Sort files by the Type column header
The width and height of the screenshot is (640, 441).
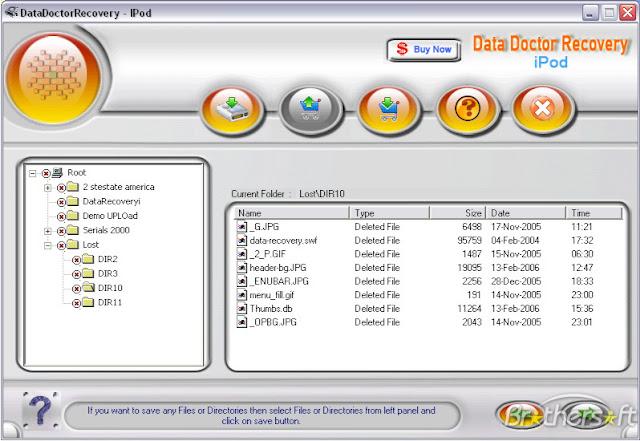tap(389, 213)
